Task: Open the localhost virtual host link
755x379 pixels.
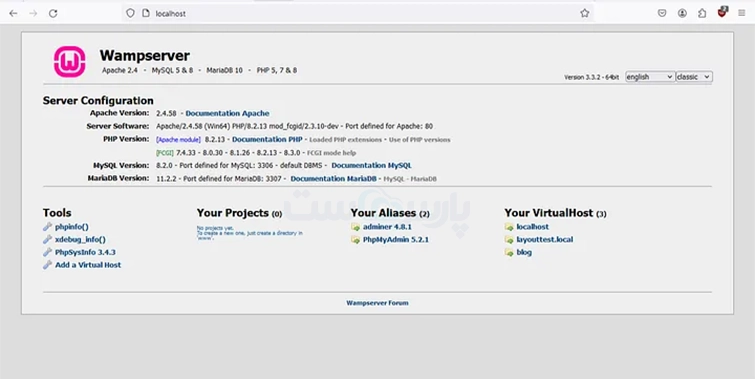Action: (x=533, y=227)
